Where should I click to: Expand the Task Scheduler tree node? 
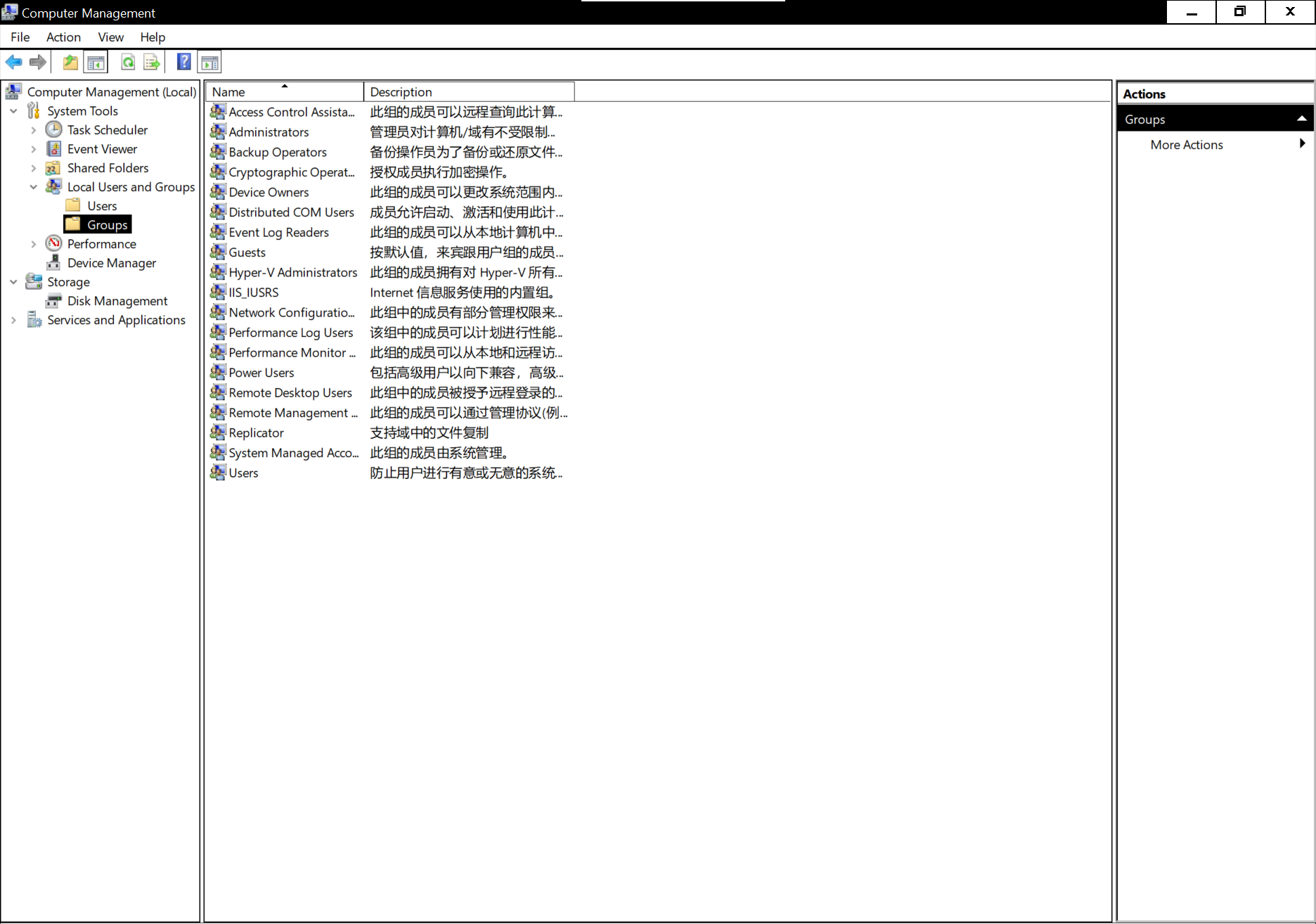(x=33, y=130)
